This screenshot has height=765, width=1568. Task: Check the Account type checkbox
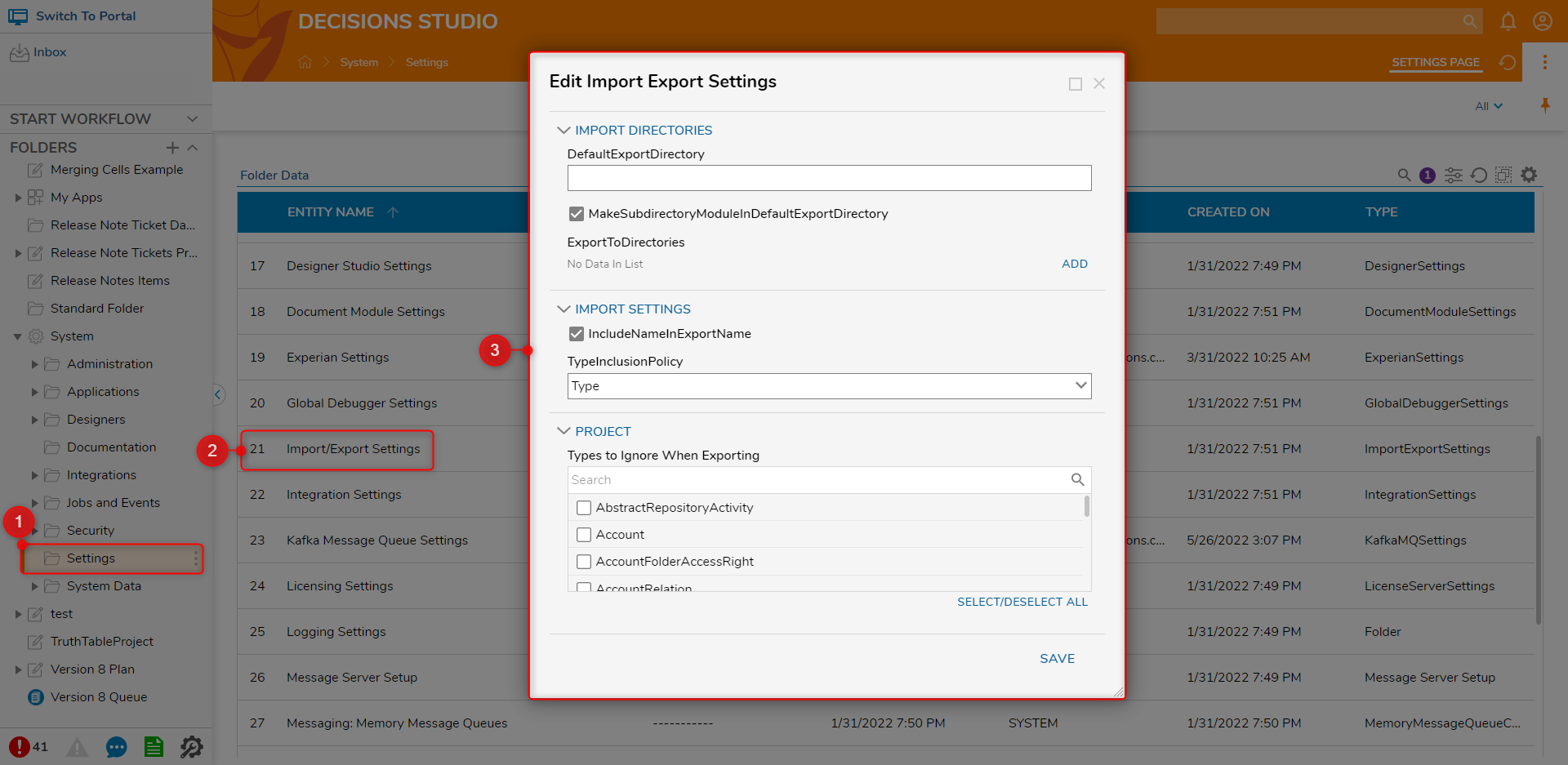pyautogui.click(x=584, y=535)
